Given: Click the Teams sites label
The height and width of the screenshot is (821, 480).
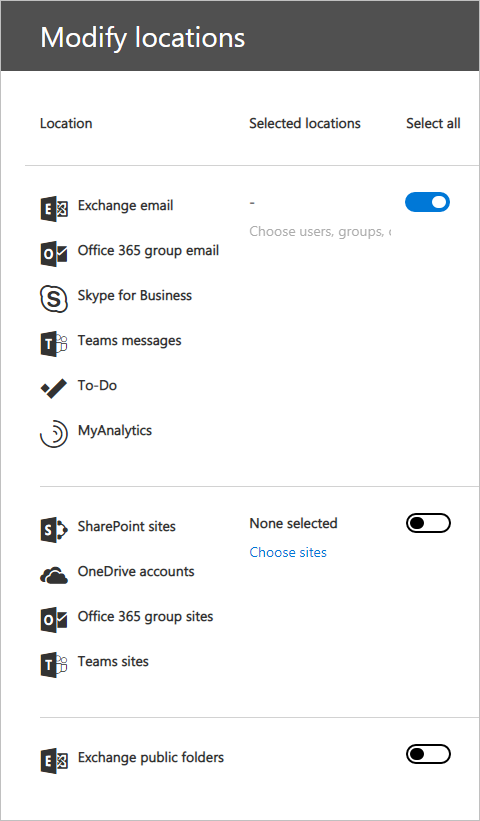Looking at the screenshot, I should click(x=114, y=661).
